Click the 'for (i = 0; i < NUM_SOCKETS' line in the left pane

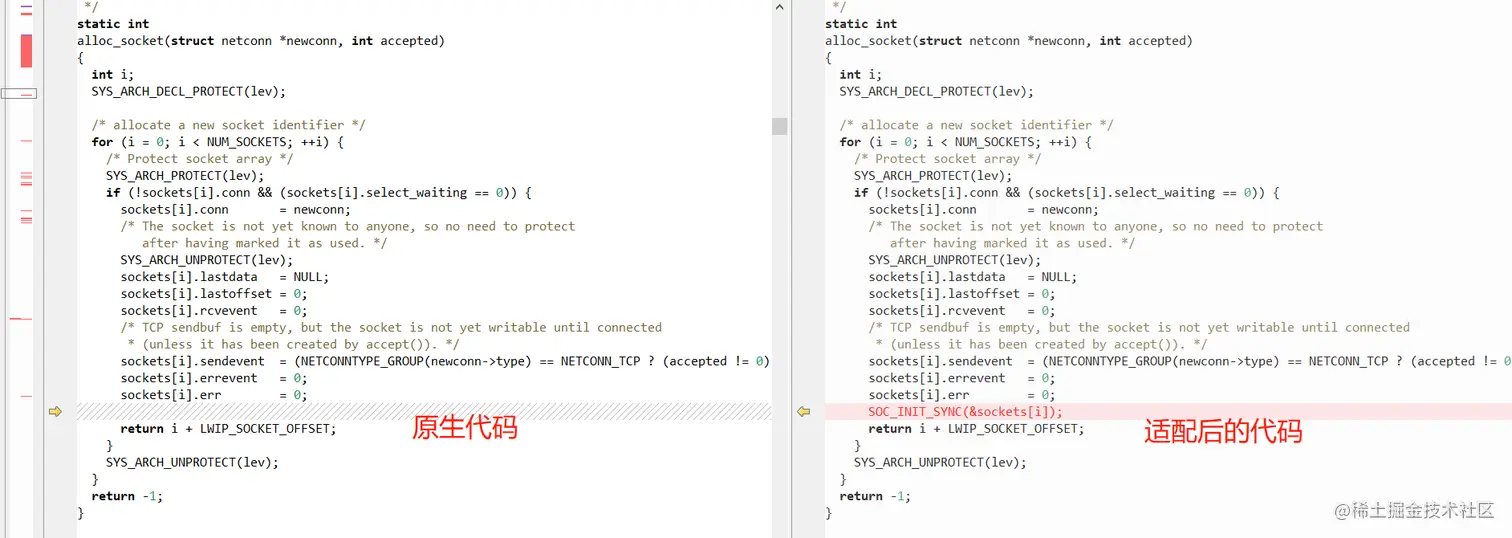click(x=217, y=142)
